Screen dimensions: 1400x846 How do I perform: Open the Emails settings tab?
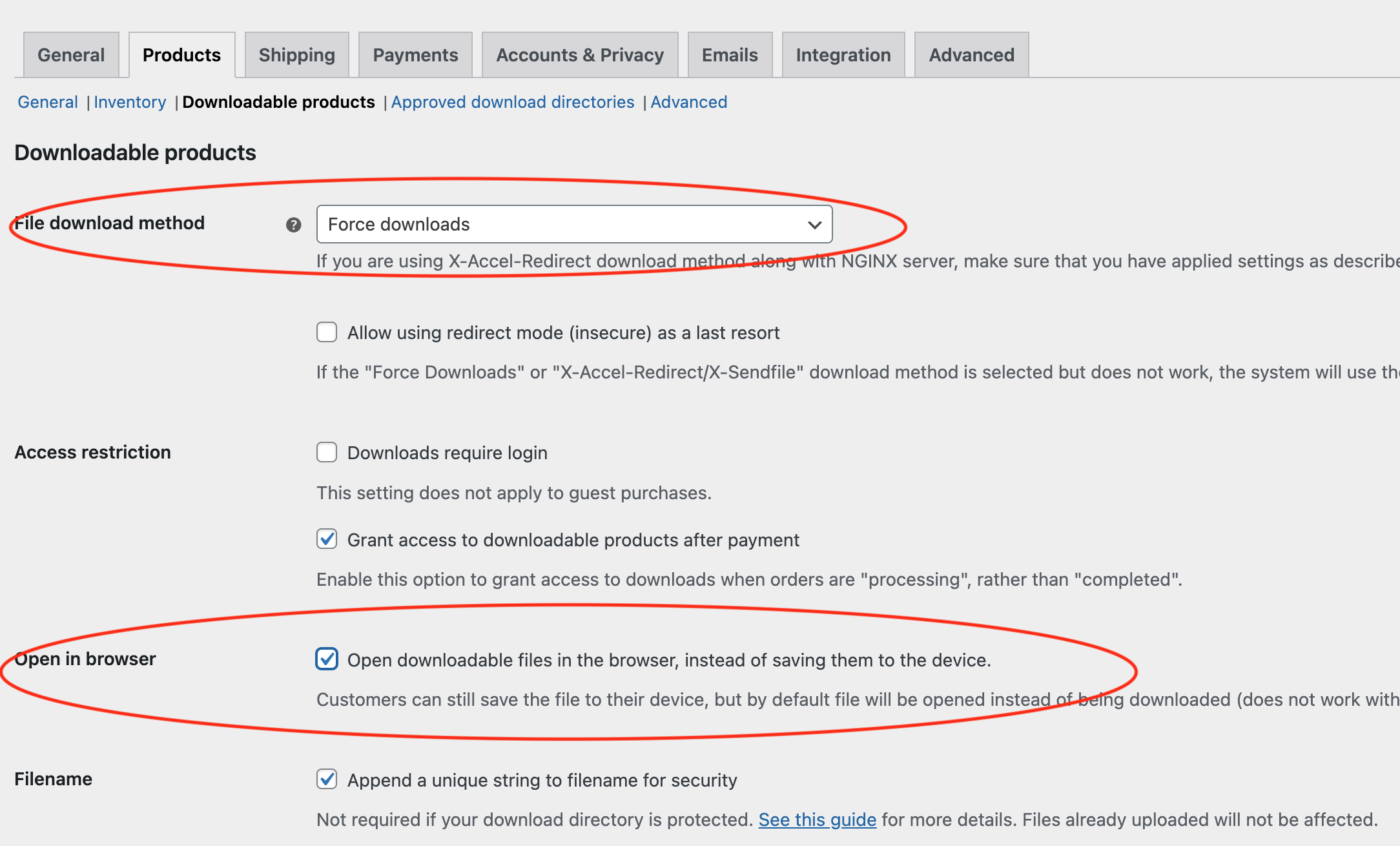coord(730,55)
